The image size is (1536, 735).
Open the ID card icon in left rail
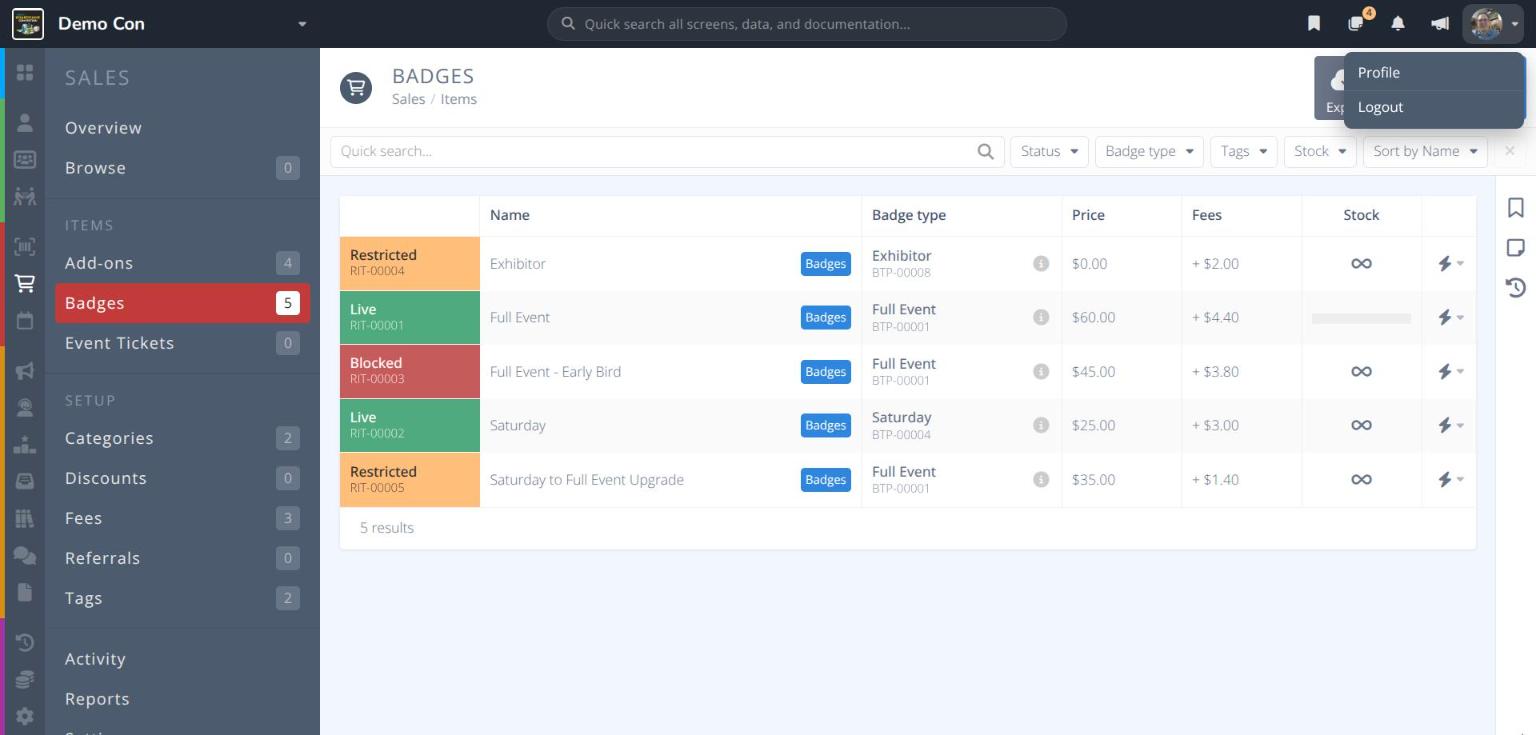pos(25,160)
